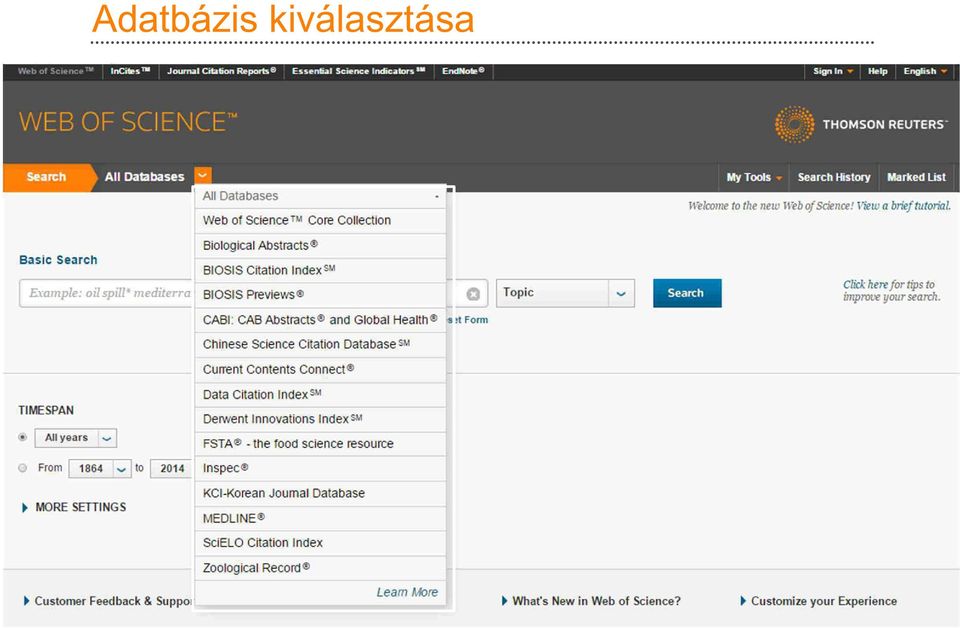Image resolution: width=960 pixels, height=628 pixels.
Task: Go to InCites from top bar
Action: point(130,71)
